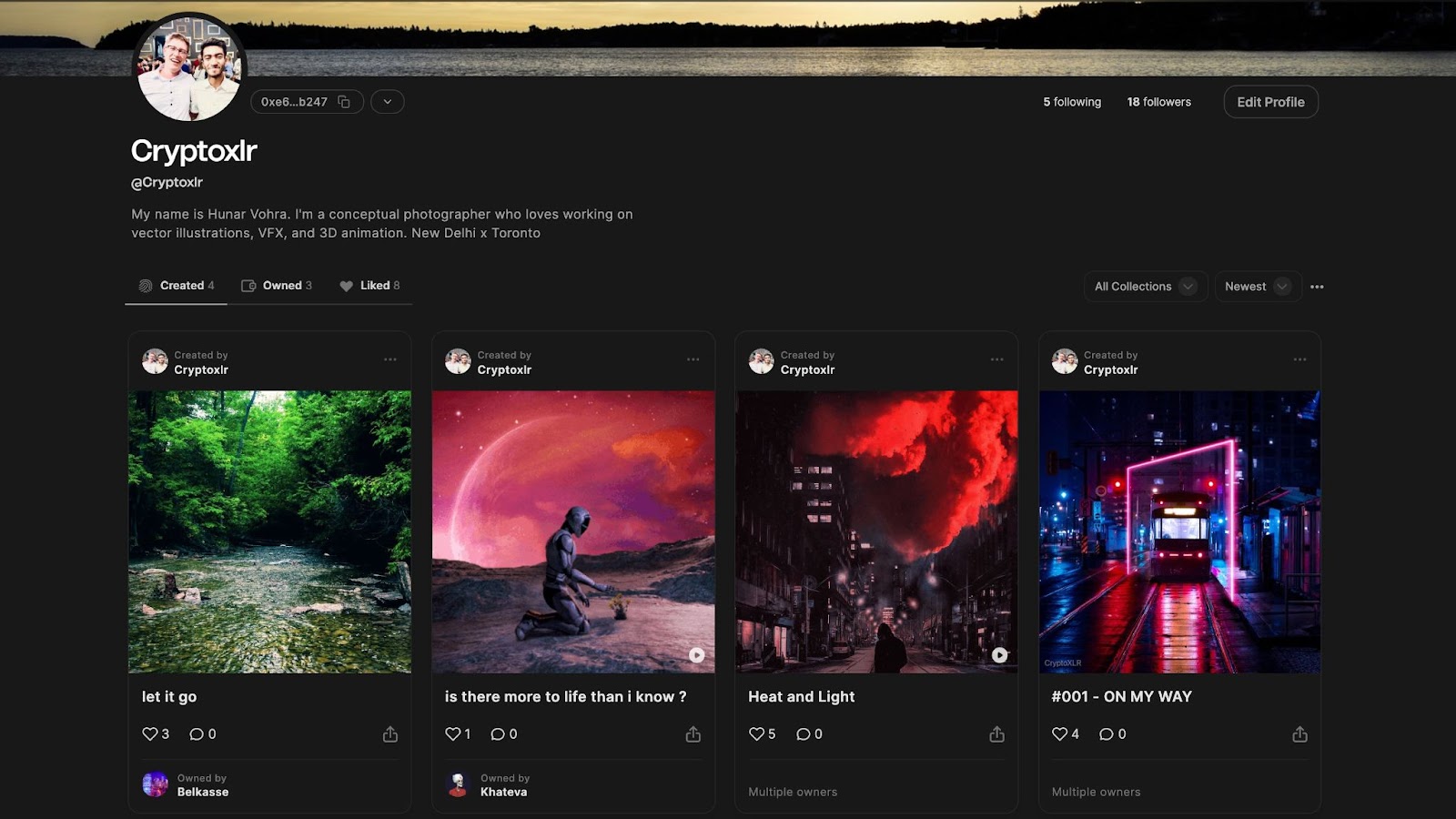Open the Heat and Light title
Screen dimensions: 1456x819
(802, 696)
